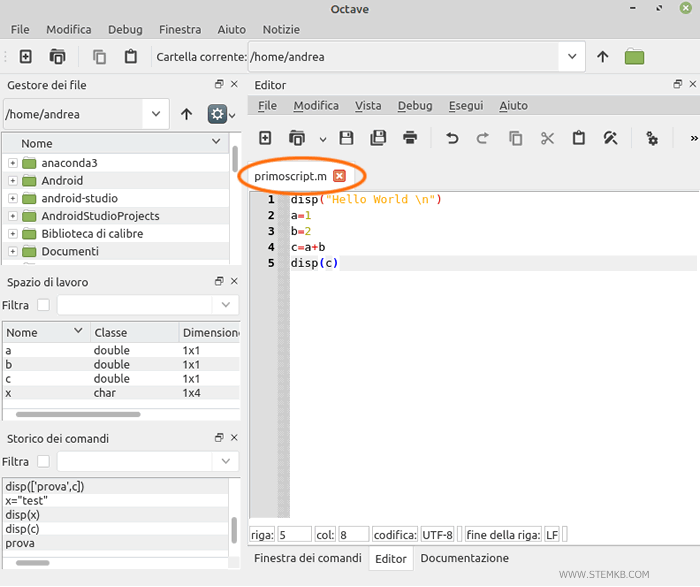Click the Paste clipboard icon in editor toolbar
The image size is (700, 587).
pos(578,138)
